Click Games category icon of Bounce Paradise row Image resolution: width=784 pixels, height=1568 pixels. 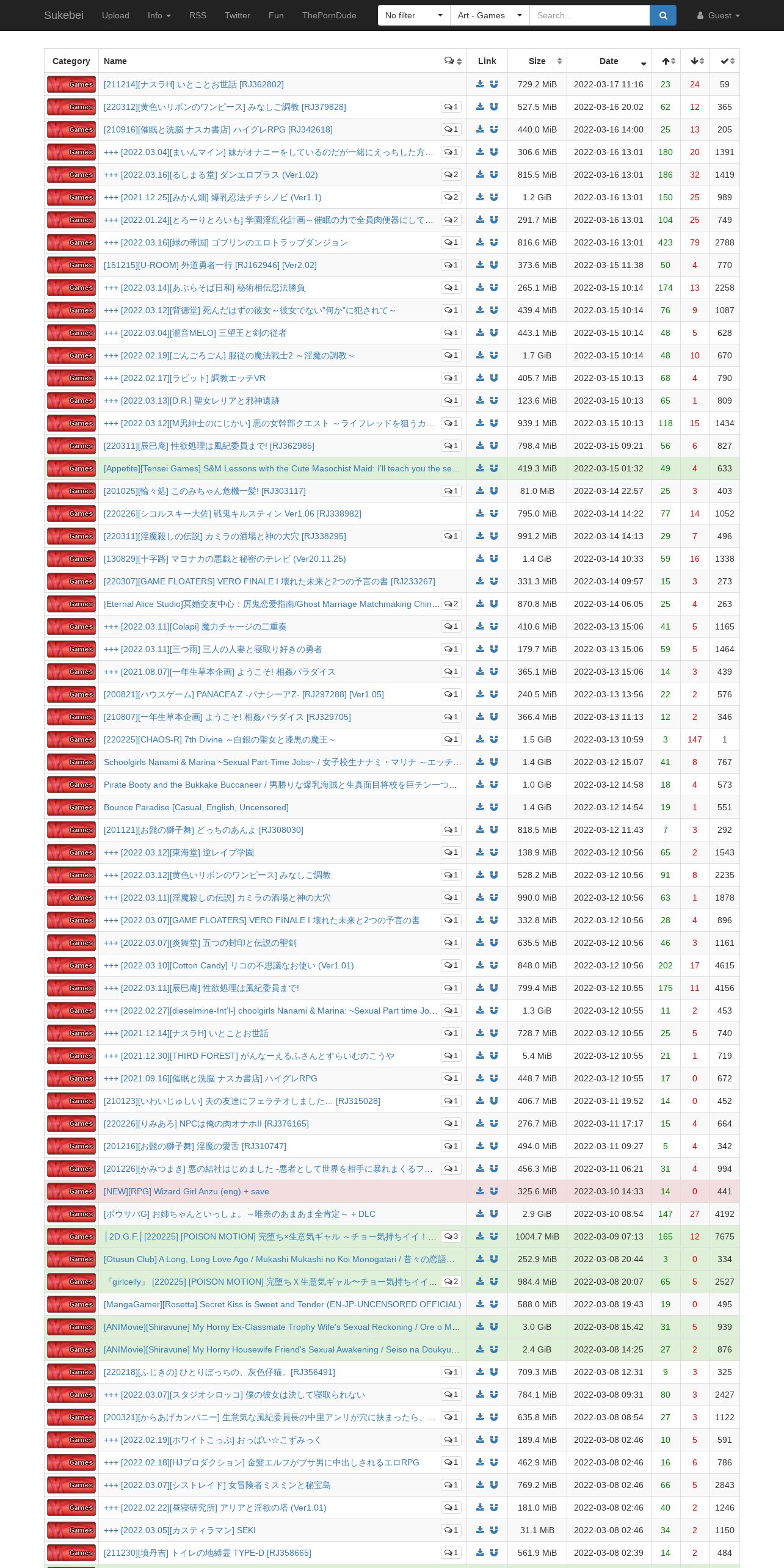(x=71, y=807)
